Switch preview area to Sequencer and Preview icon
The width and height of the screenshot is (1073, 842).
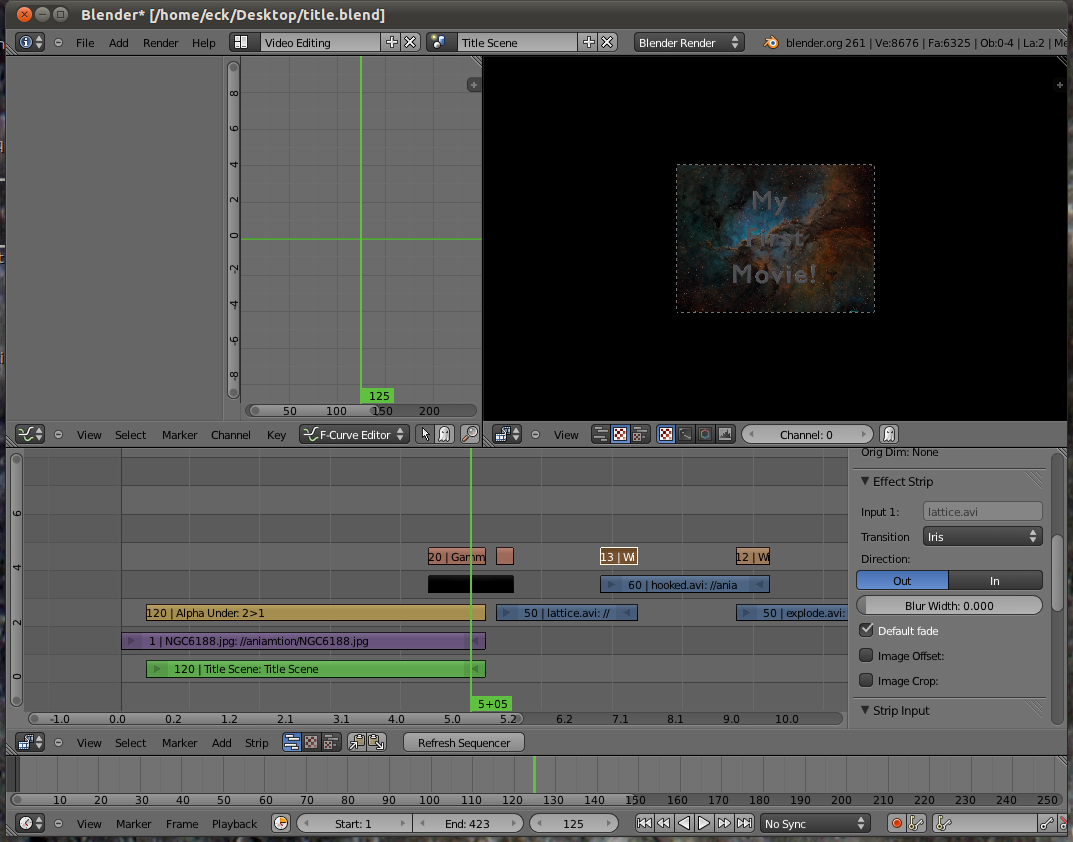pyautogui.click(x=639, y=434)
